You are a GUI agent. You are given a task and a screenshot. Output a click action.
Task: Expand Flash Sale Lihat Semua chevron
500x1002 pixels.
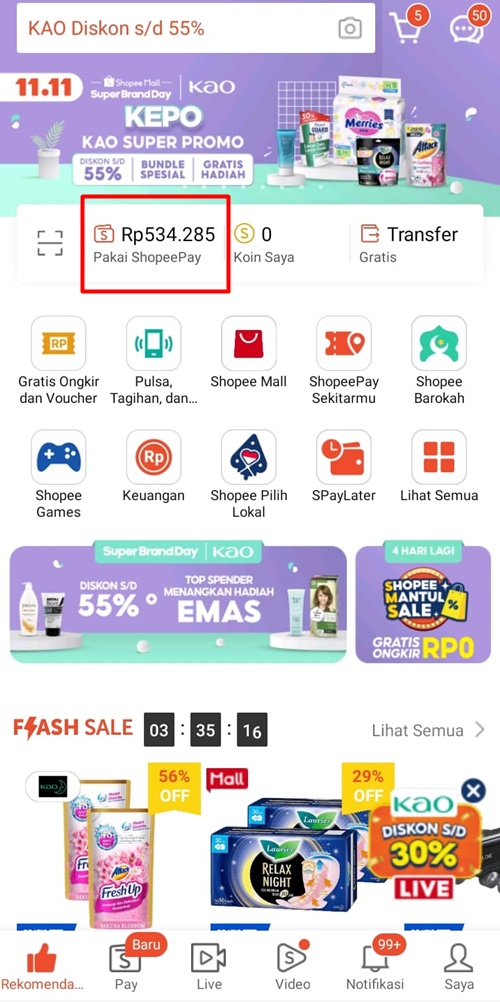[x=480, y=730]
